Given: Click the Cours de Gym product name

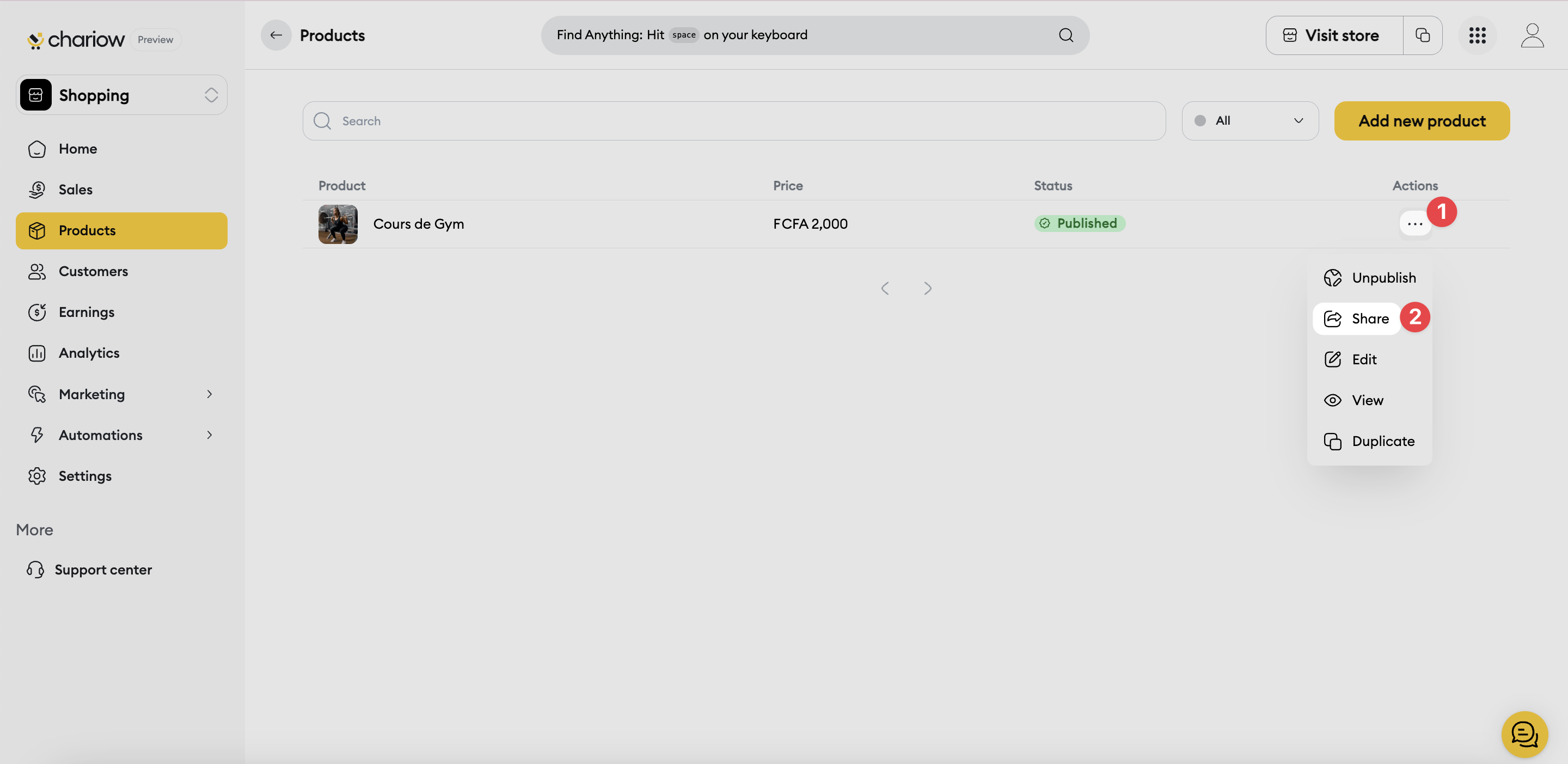Looking at the screenshot, I should [419, 224].
